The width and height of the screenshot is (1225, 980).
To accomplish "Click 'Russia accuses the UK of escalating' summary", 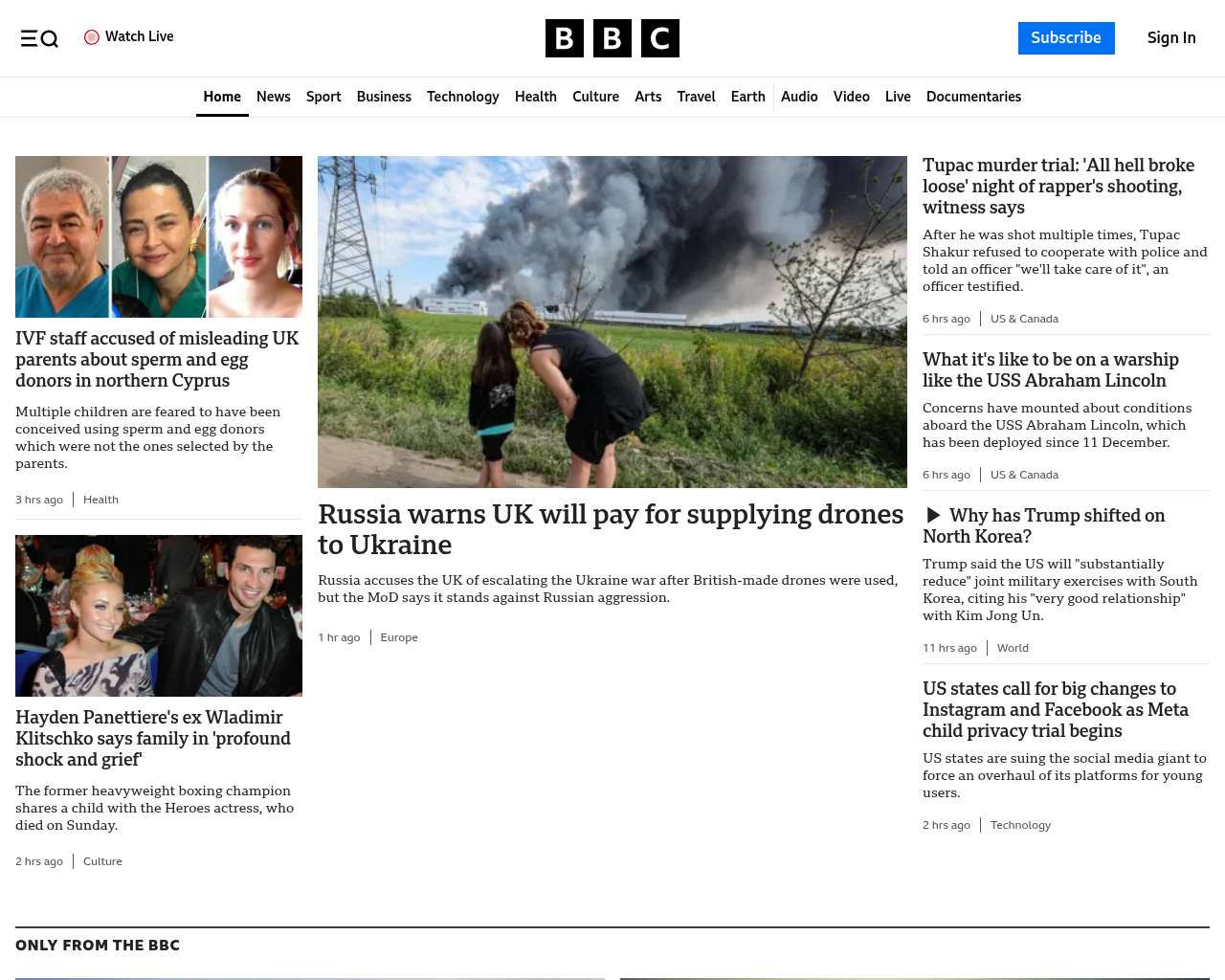I will 608,589.
